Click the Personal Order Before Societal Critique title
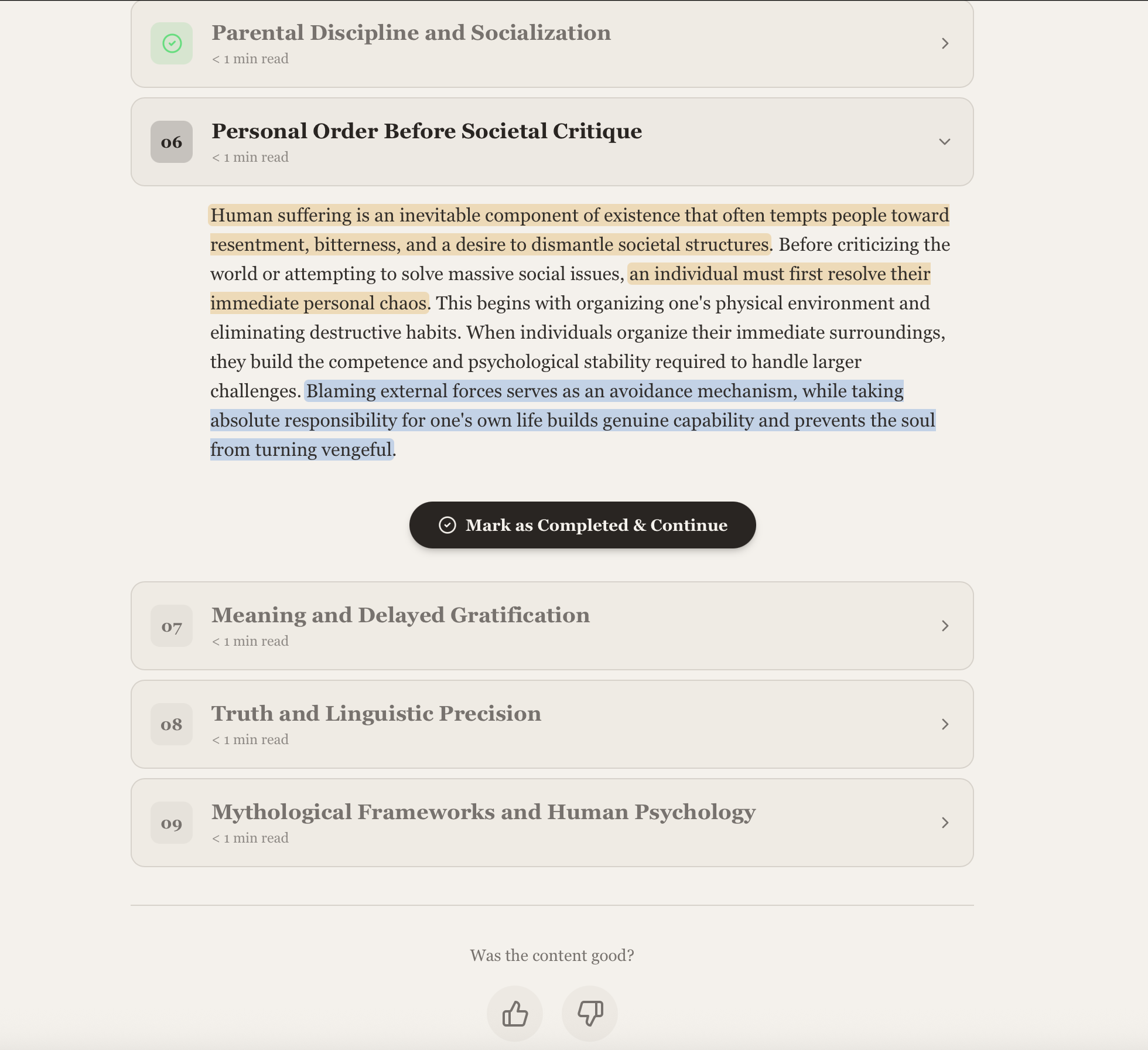1148x1050 pixels. (x=426, y=131)
